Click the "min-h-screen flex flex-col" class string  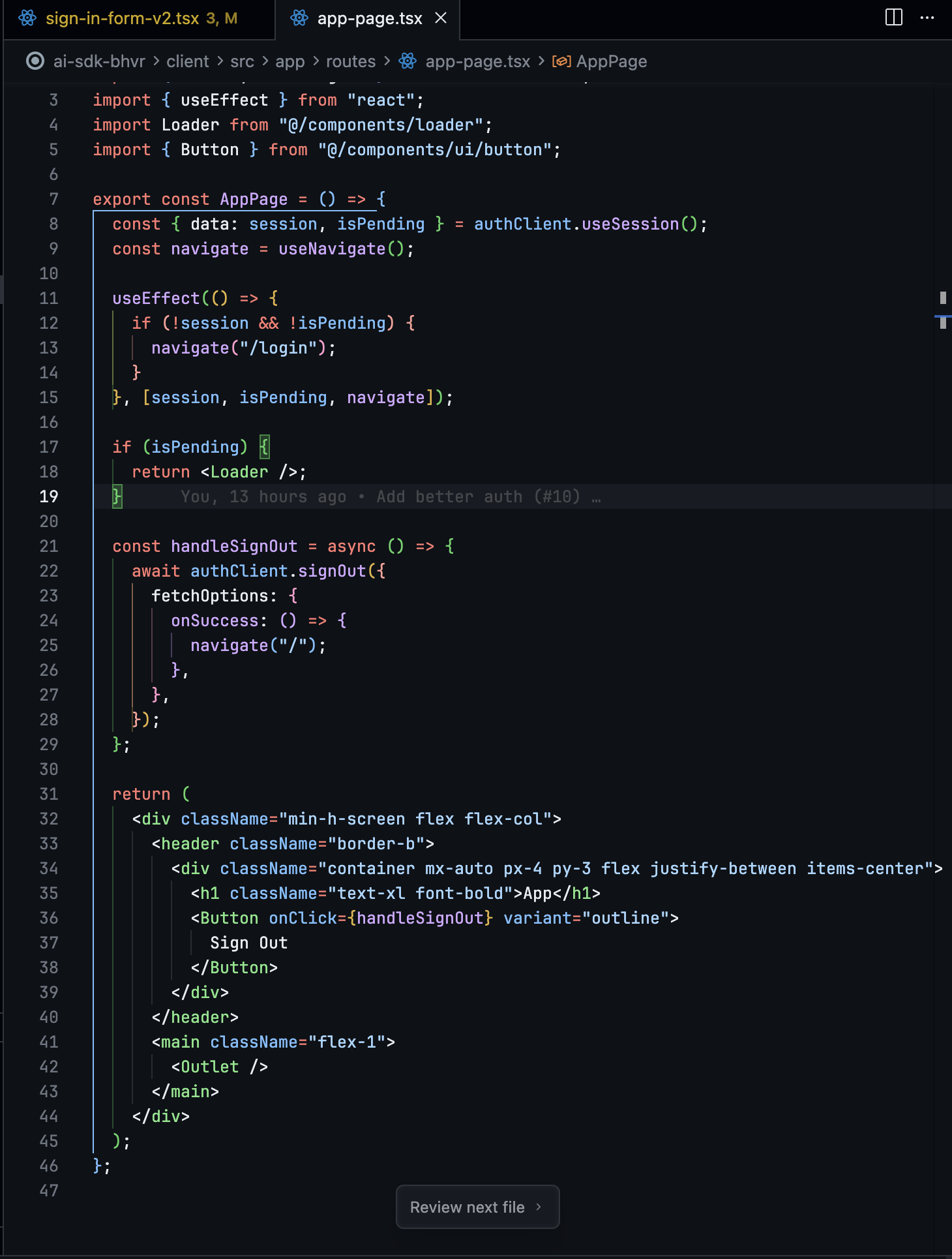pyautogui.click(x=415, y=819)
